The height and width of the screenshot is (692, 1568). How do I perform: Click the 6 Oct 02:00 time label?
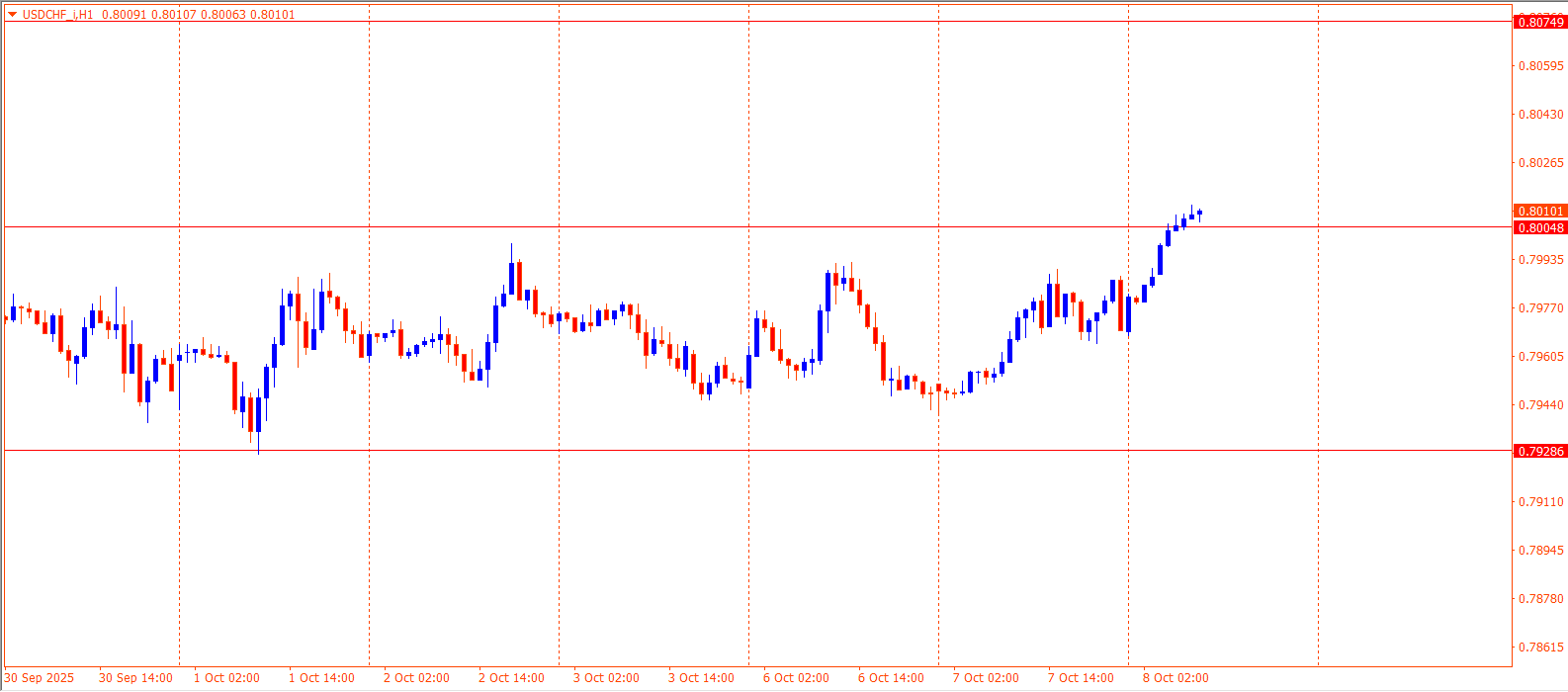pos(796,678)
